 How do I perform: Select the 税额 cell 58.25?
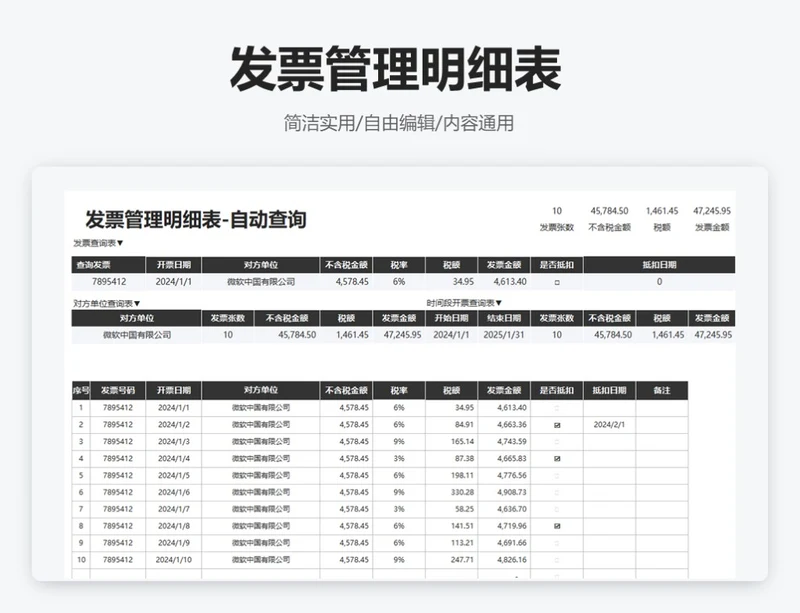(x=451, y=509)
